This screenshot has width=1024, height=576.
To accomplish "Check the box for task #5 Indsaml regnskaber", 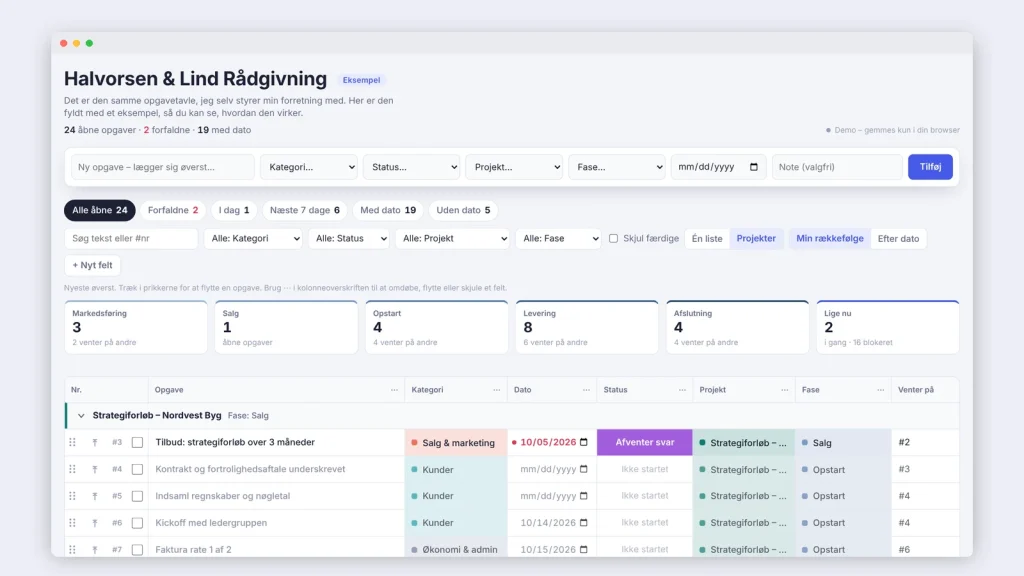I will click(x=137, y=496).
